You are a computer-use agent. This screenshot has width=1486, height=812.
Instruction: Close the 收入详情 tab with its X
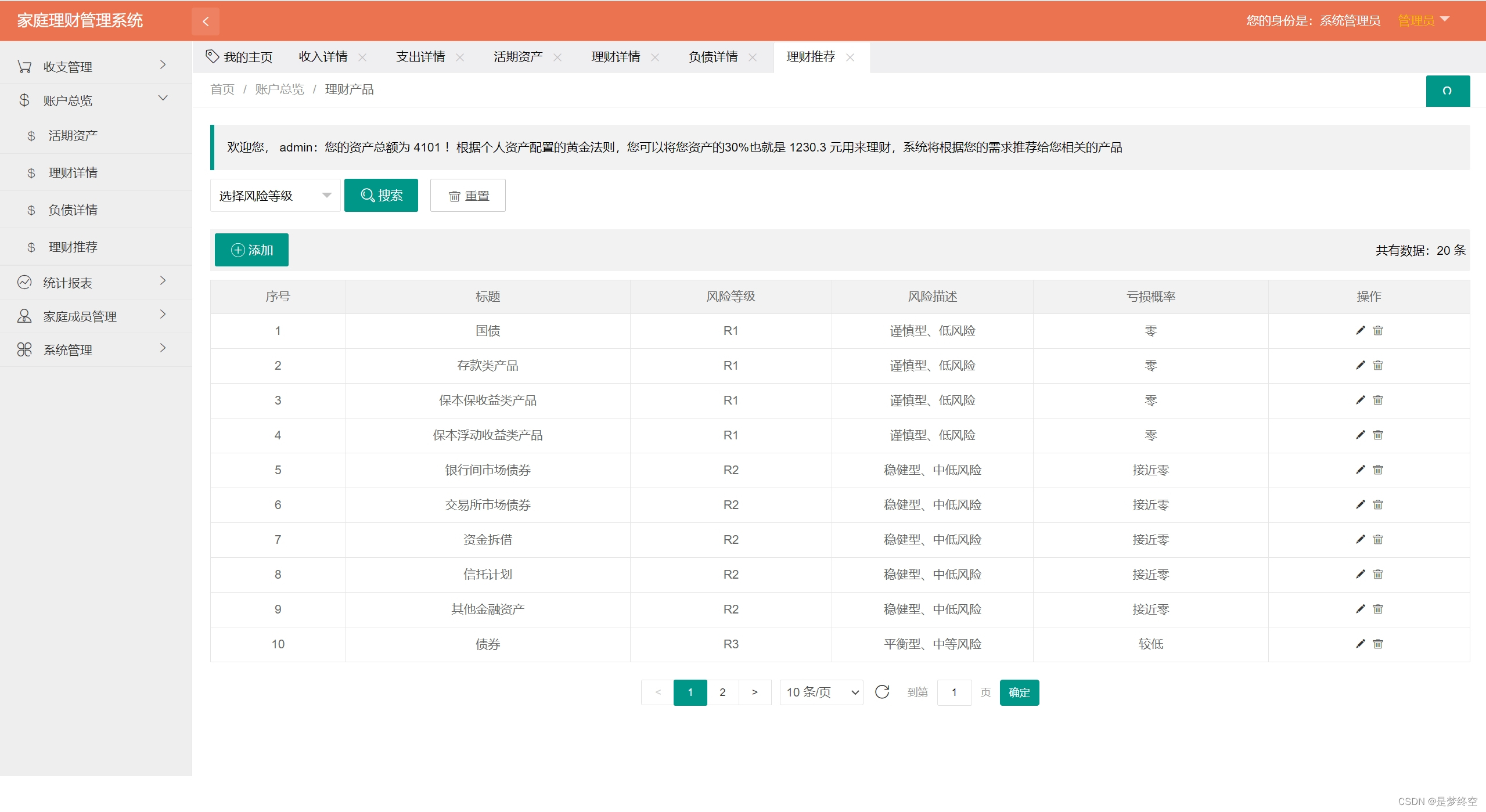point(362,57)
